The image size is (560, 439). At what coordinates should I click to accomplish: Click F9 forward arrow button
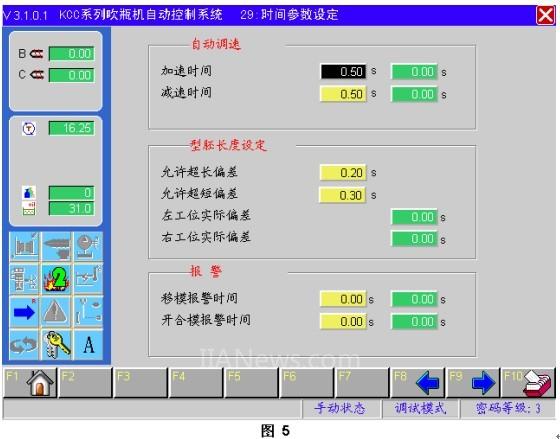click(x=472, y=383)
